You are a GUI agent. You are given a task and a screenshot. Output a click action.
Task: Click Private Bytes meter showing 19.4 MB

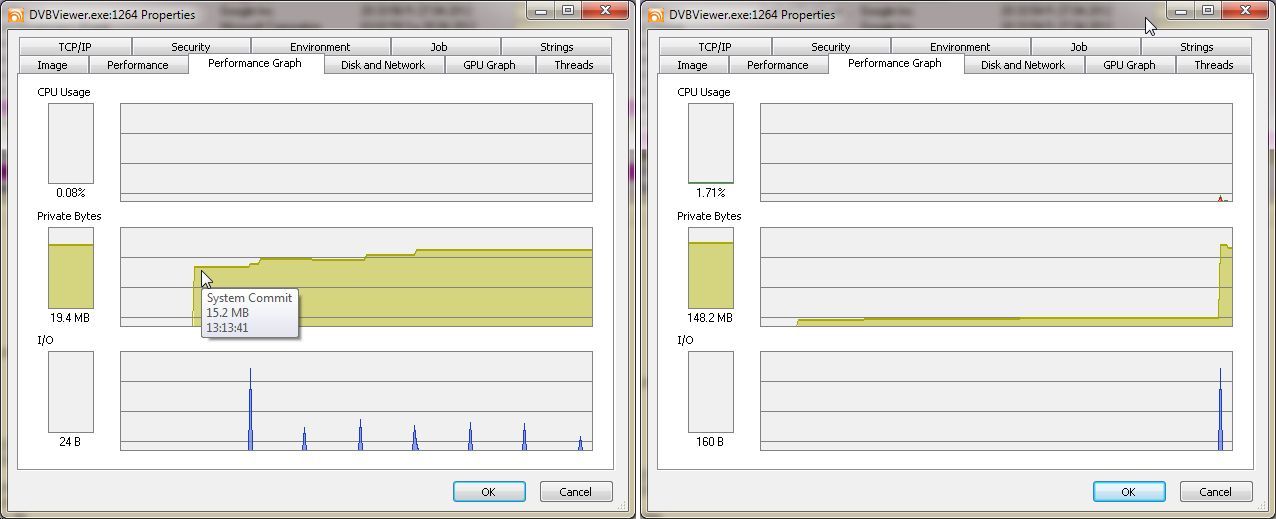(x=71, y=267)
